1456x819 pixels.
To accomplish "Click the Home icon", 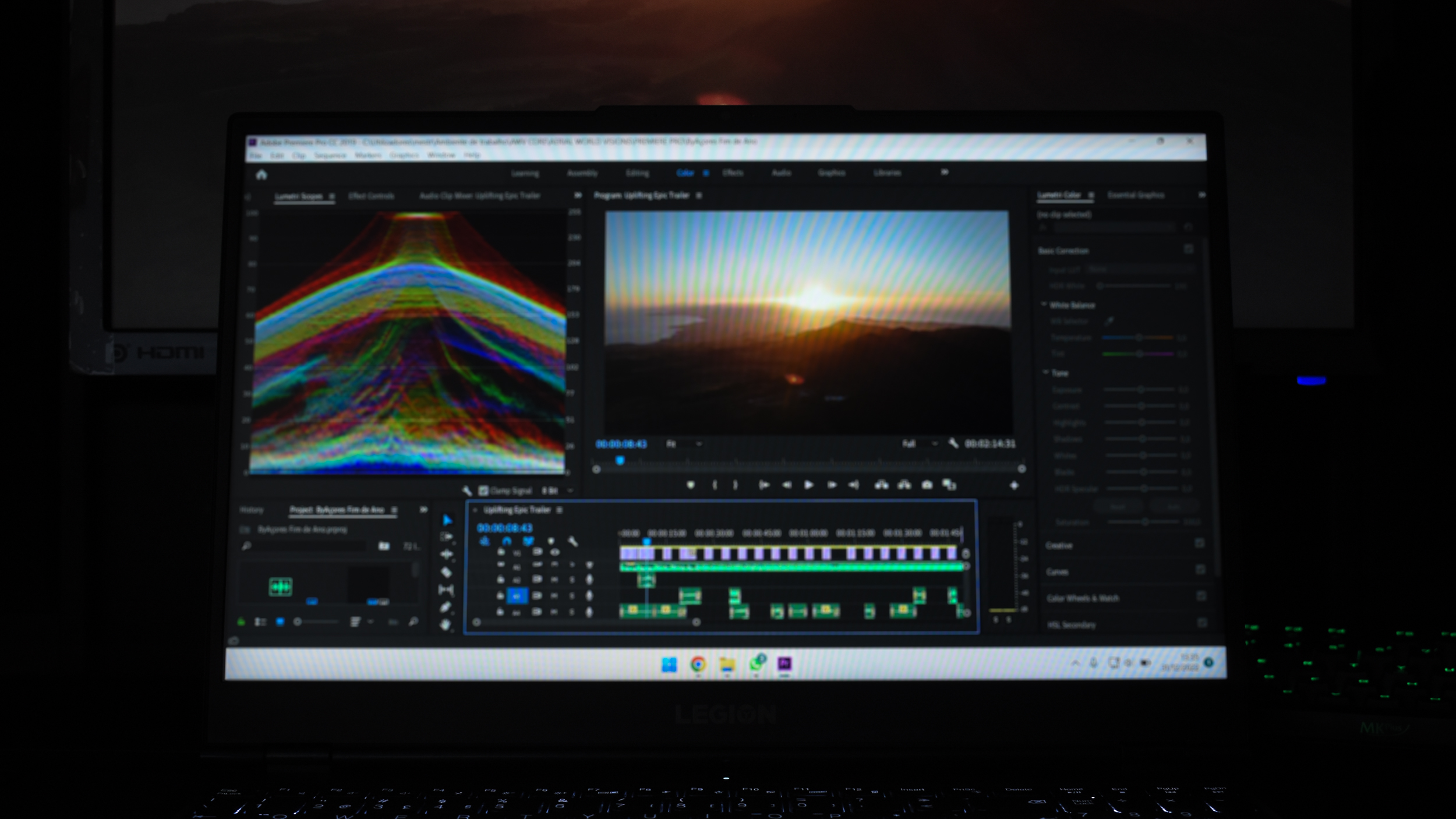I will coord(261,174).
